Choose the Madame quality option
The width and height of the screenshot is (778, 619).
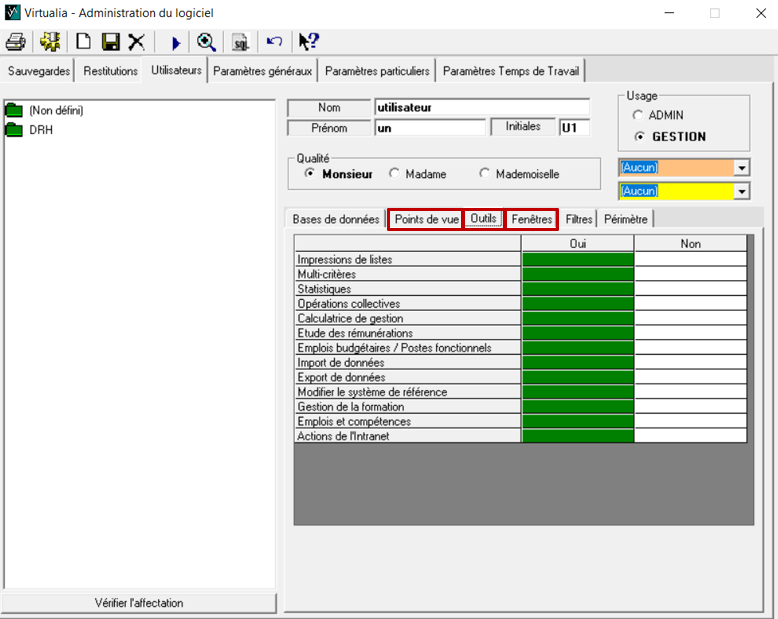pos(395,174)
